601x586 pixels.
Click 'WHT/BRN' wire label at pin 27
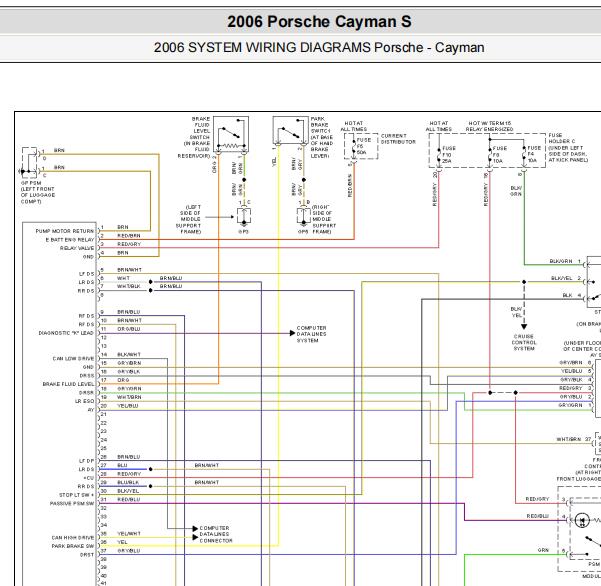(569, 439)
